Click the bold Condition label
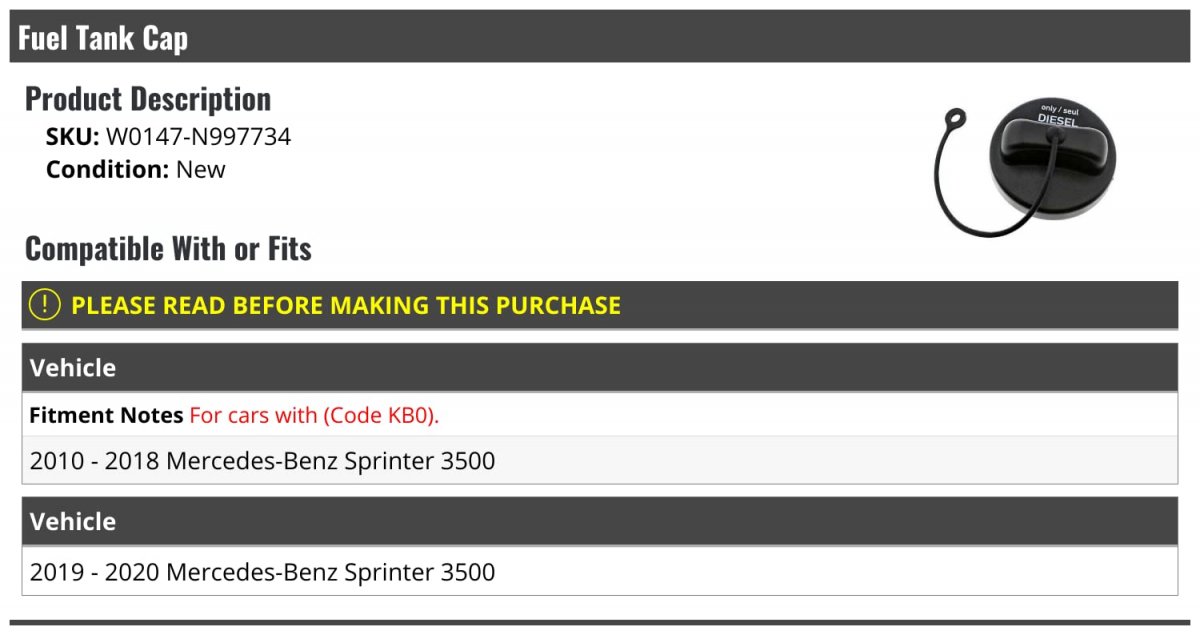The width and height of the screenshot is (1200, 635). (x=107, y=169)
